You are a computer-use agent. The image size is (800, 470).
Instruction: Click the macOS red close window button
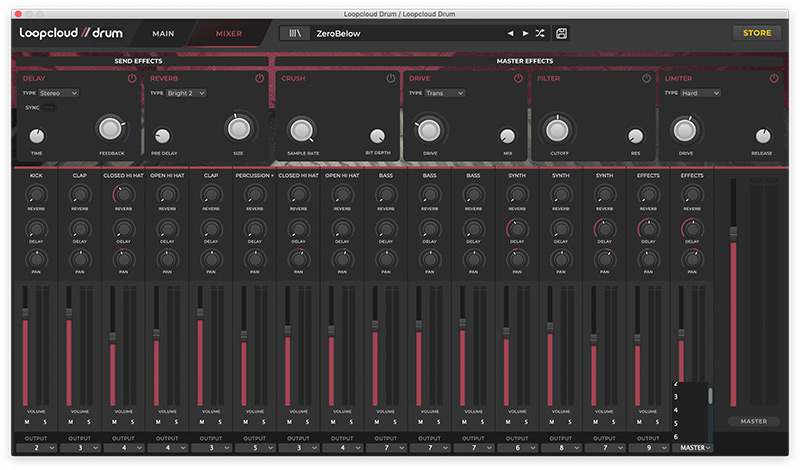pos(18,14)
